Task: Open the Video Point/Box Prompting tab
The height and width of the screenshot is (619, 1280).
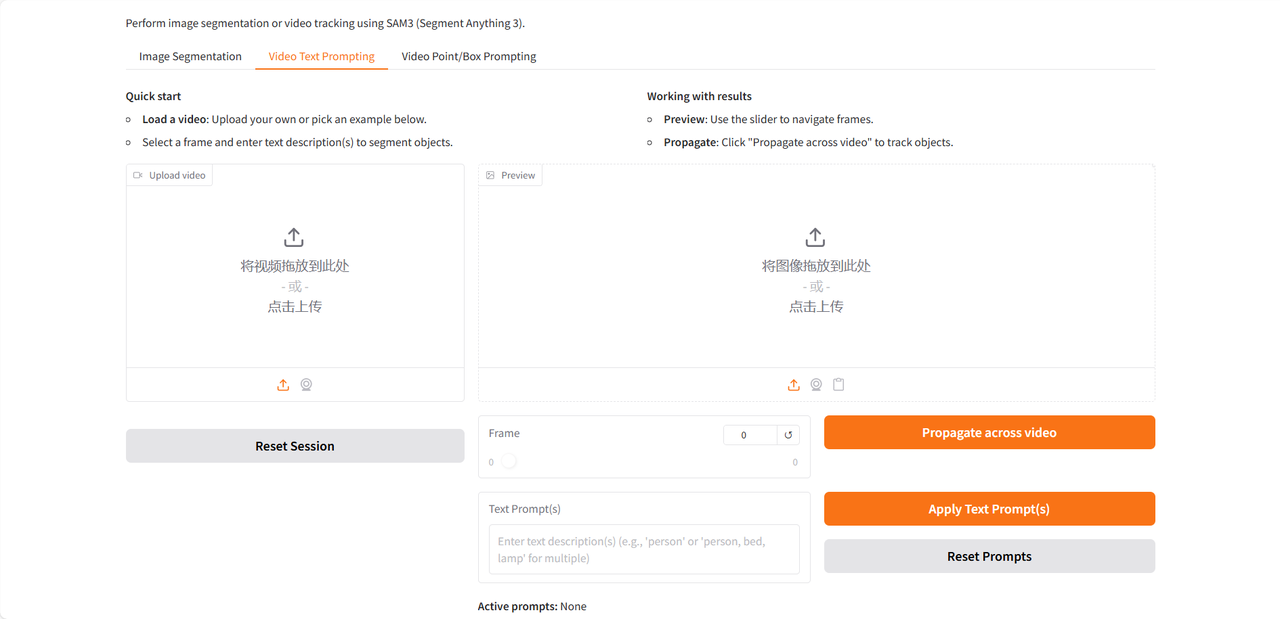Action: 469,56
